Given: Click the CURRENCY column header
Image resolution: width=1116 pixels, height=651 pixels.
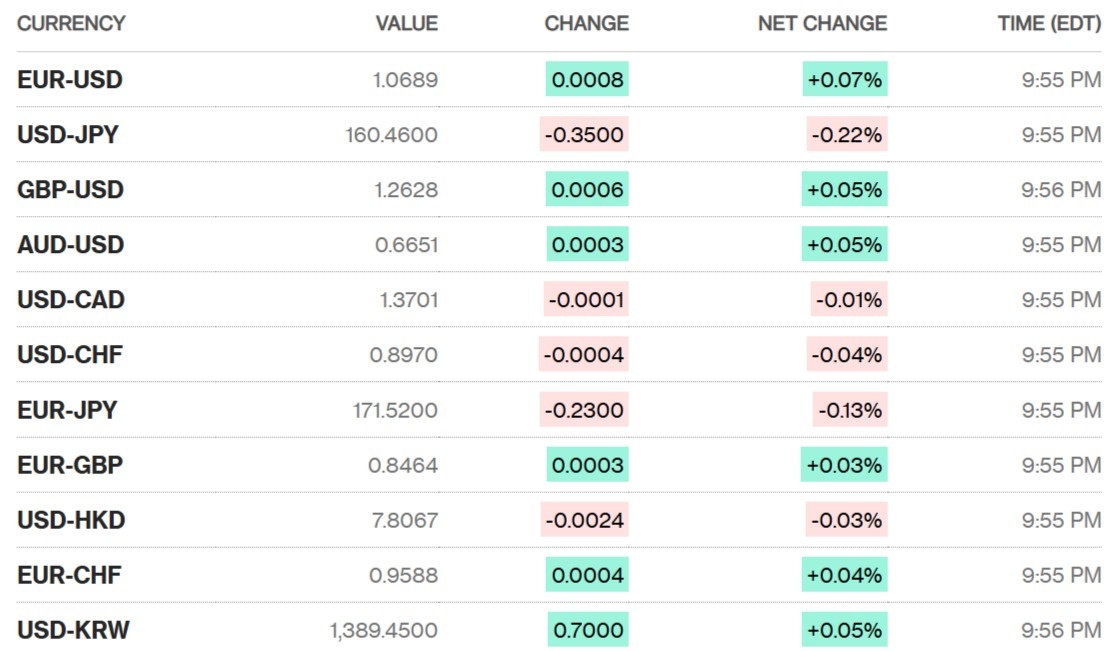Looking at the screenshot, I should pos(71,23).
